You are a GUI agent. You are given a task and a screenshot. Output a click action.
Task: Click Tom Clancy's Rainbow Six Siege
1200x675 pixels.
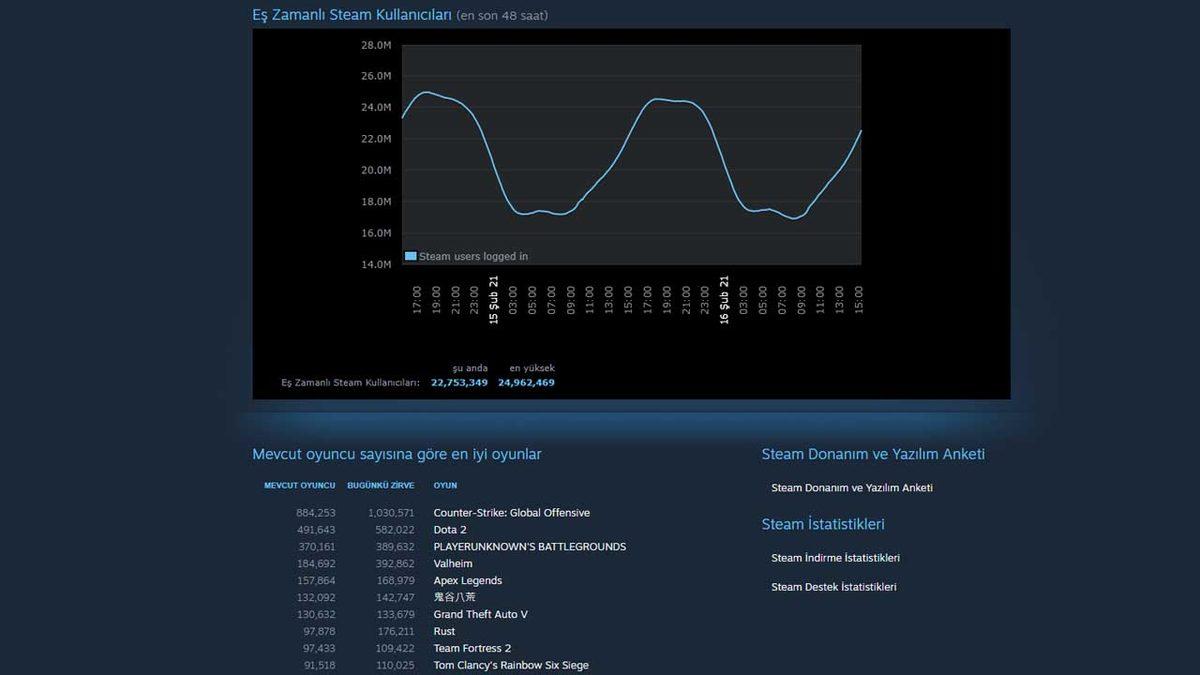click(x=510, y=664)
